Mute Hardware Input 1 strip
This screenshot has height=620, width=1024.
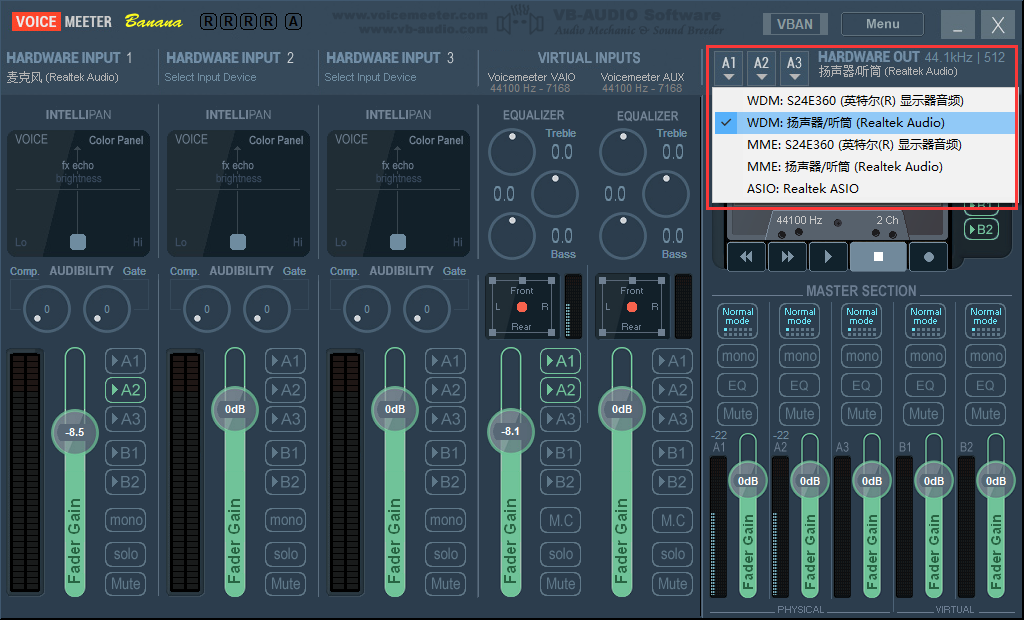125,583
